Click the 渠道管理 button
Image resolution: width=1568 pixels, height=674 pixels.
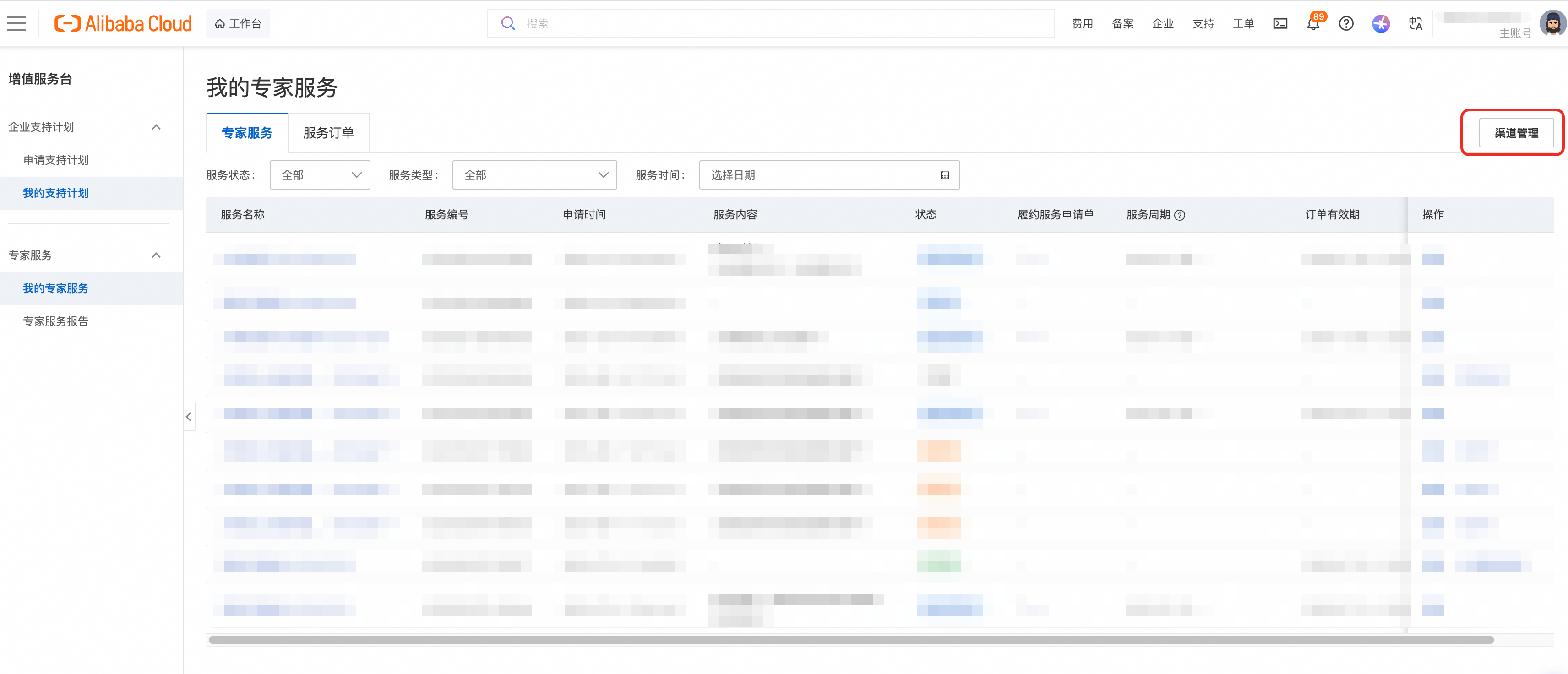(1516, 133)
